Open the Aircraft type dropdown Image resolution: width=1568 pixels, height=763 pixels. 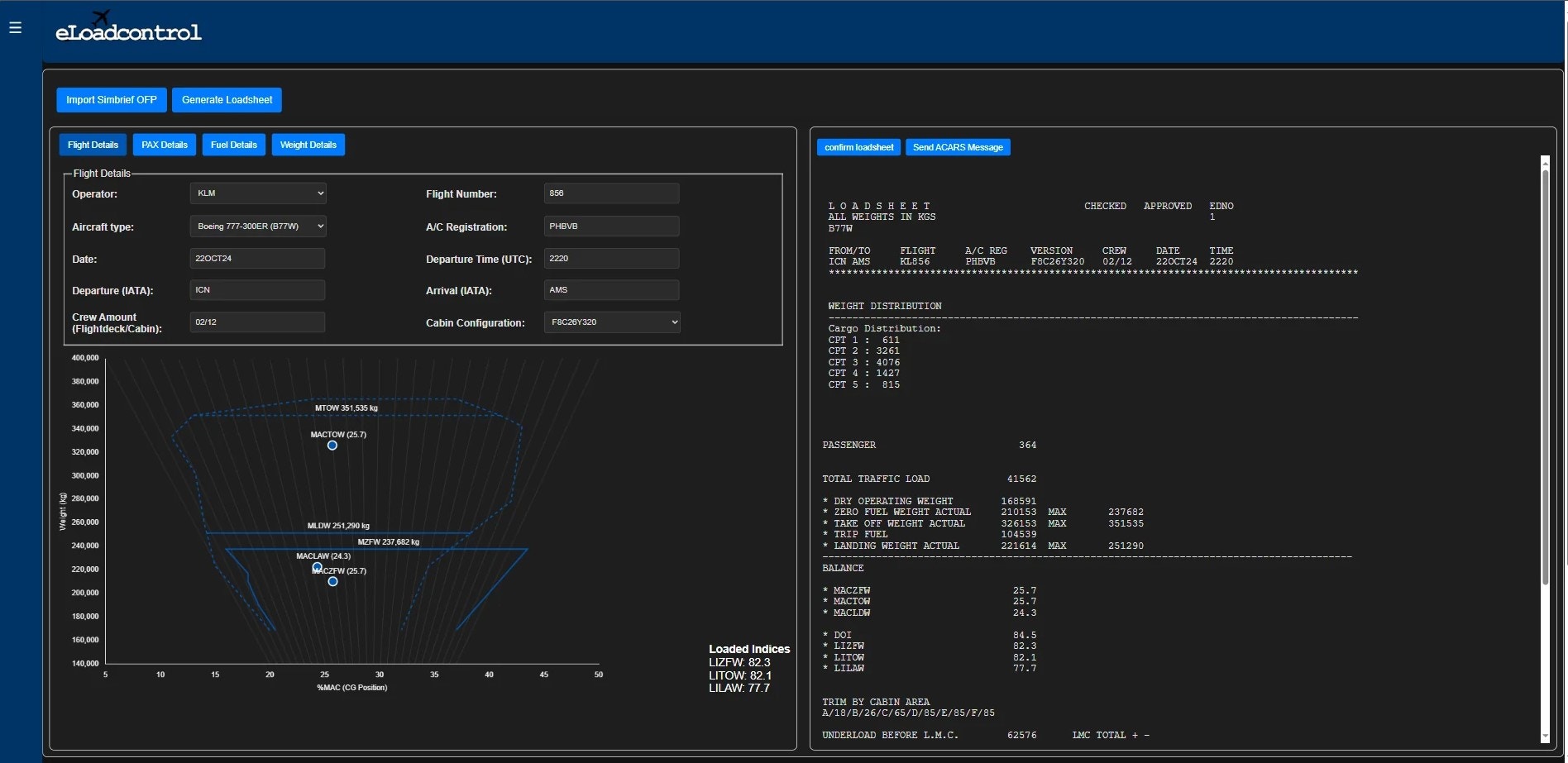coord(258,227)
